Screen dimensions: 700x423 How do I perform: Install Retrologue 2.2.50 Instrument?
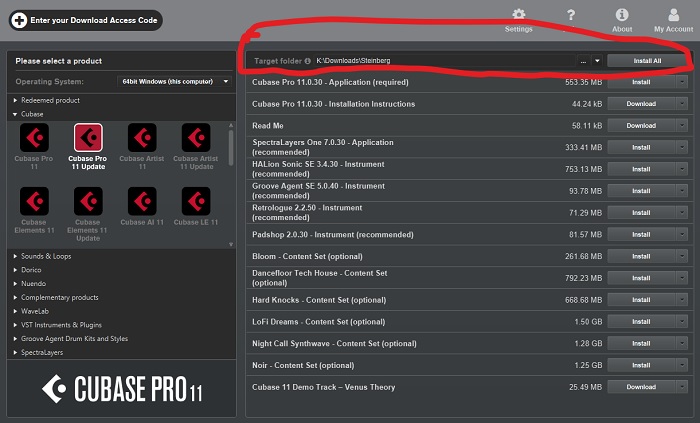pos(641,213)
